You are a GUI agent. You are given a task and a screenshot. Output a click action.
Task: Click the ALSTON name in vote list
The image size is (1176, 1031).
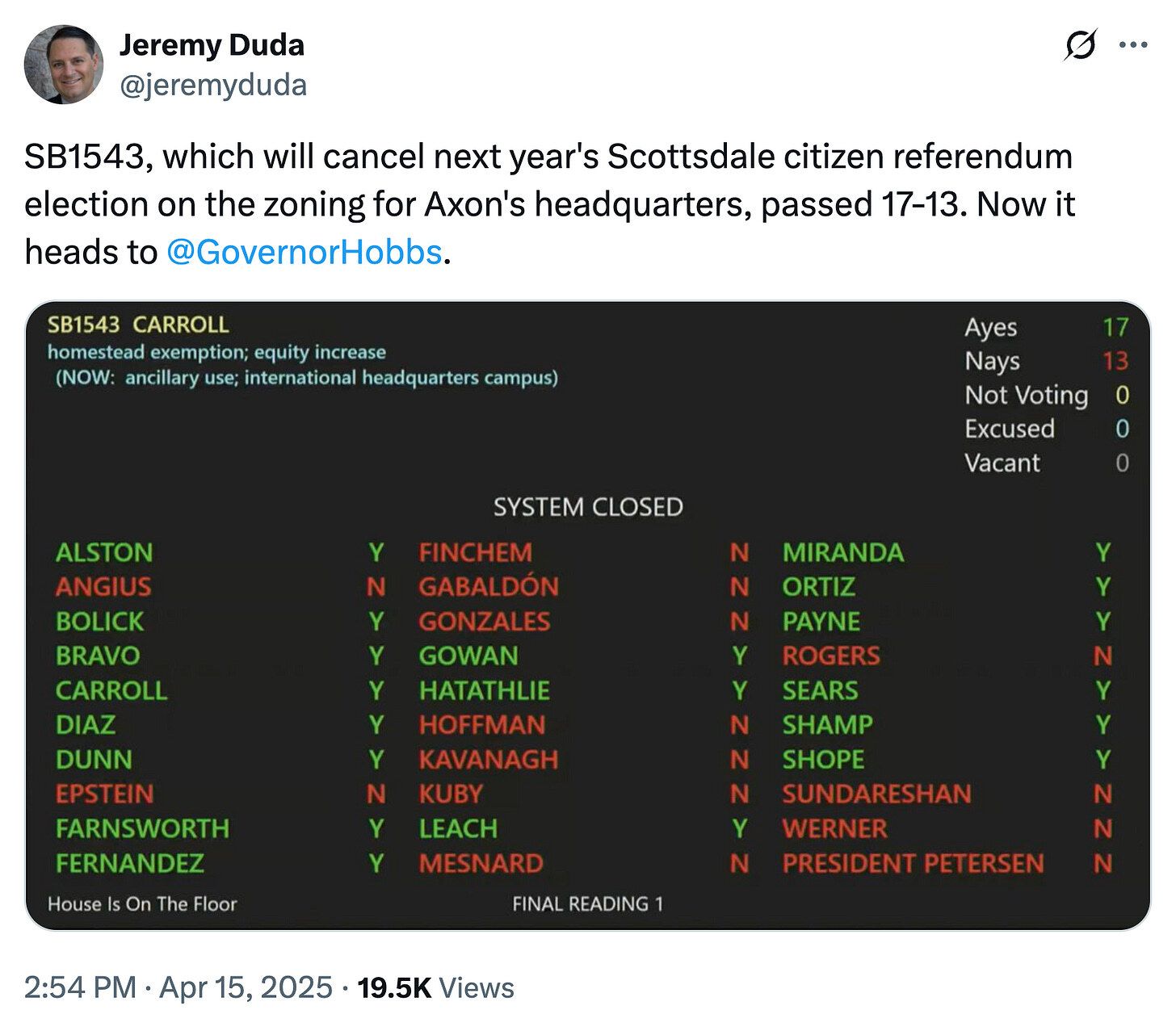tap(104, 553)
